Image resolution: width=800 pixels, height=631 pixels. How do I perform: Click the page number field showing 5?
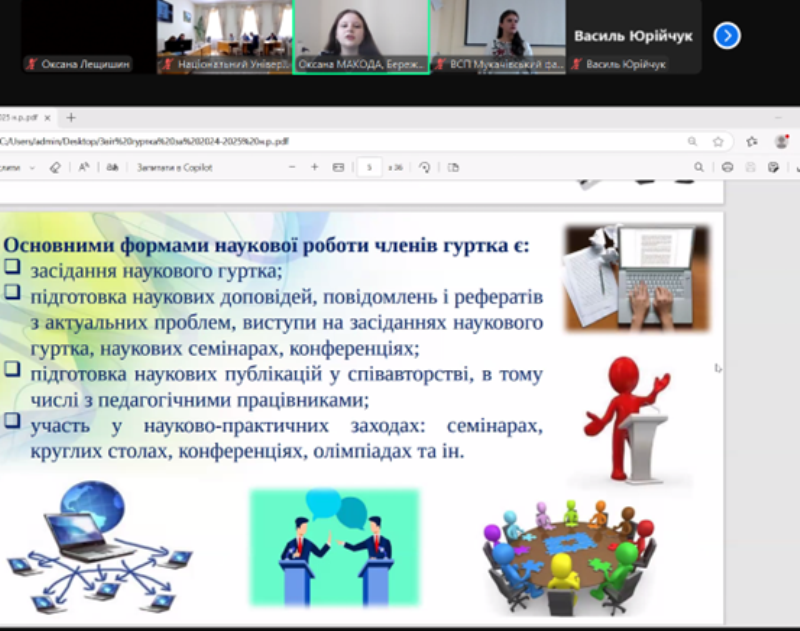click(x=370, y=167)
